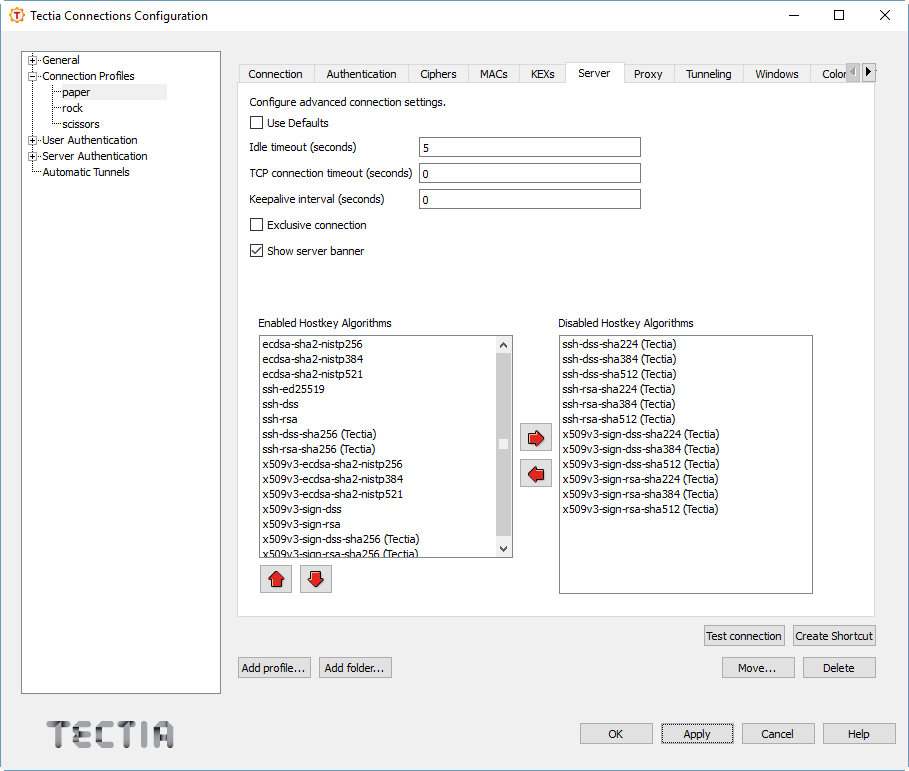
Task: Uncheck Show server banner
Action: pyautogui.click(x=256, y=250)
